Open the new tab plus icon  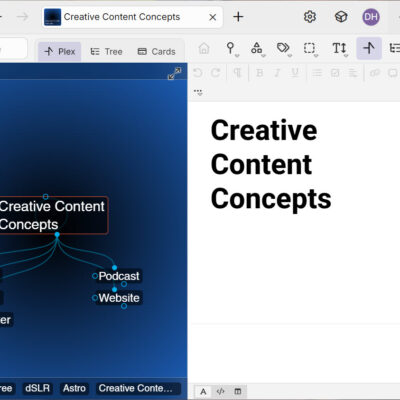coord(238,17)
